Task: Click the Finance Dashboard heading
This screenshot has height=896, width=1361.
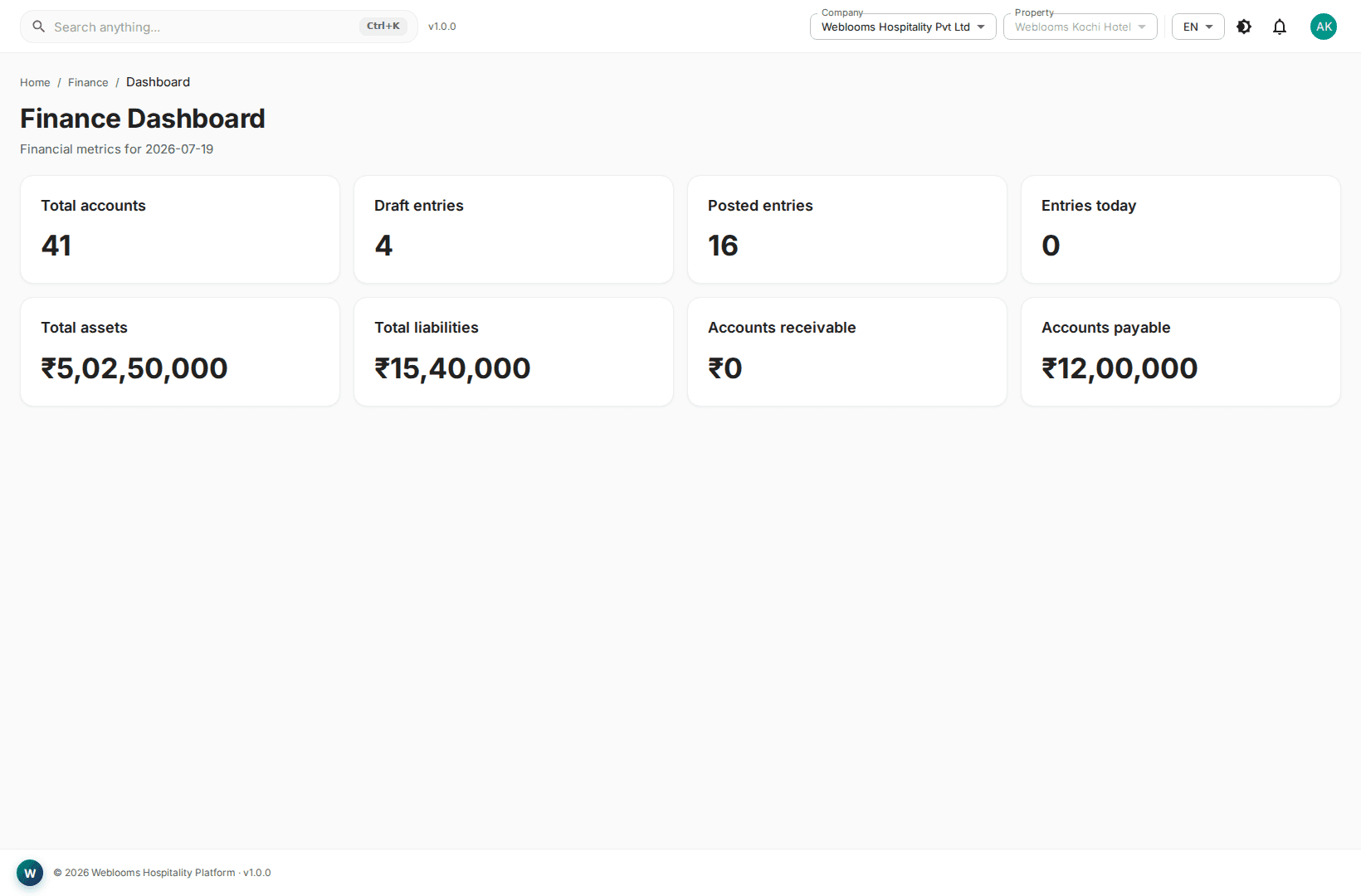Action: click(x=143, y=119)
